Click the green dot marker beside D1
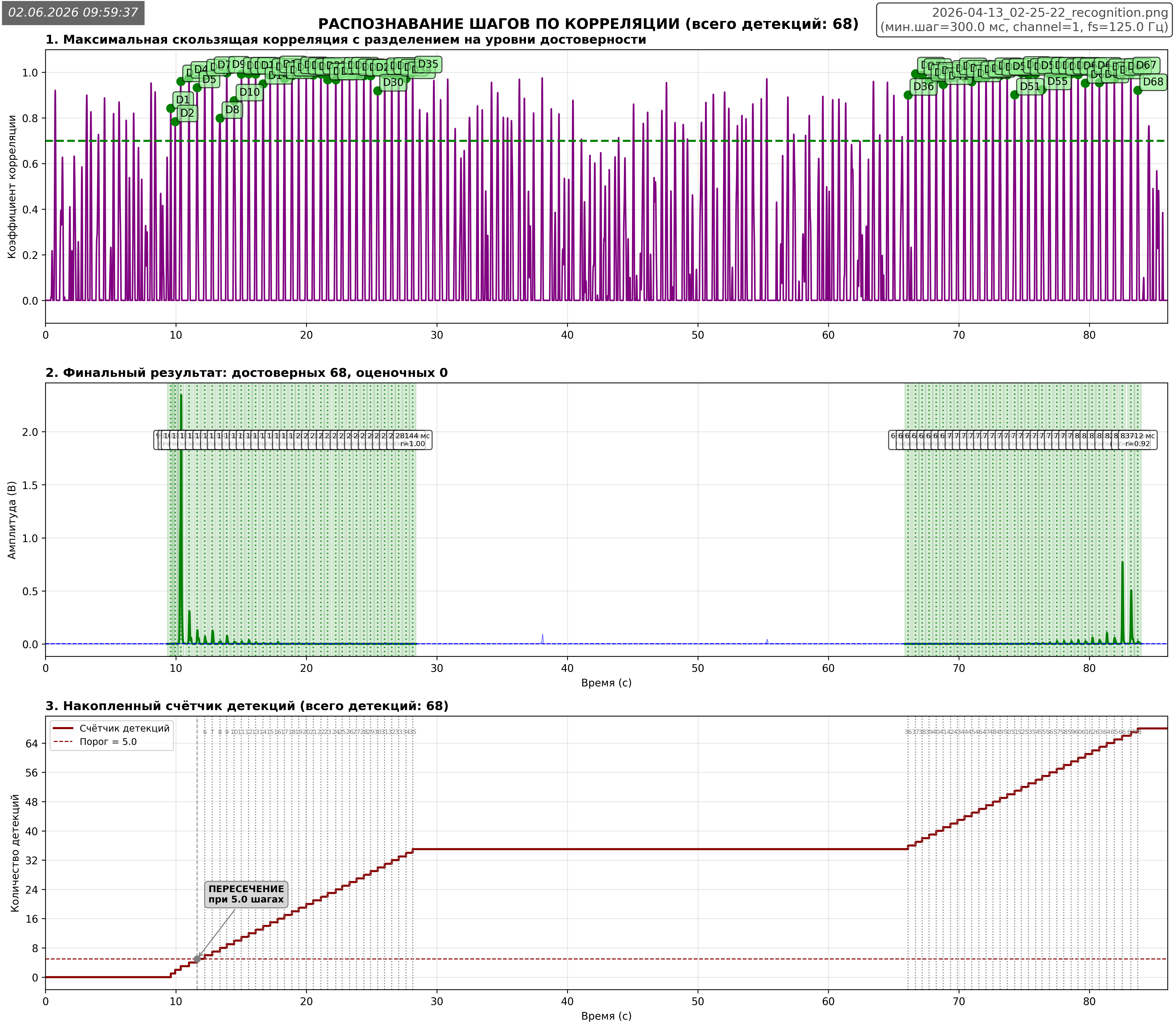Viewport: 1176px width, 1029px height. pyautogui.click(x=170, y=109)
